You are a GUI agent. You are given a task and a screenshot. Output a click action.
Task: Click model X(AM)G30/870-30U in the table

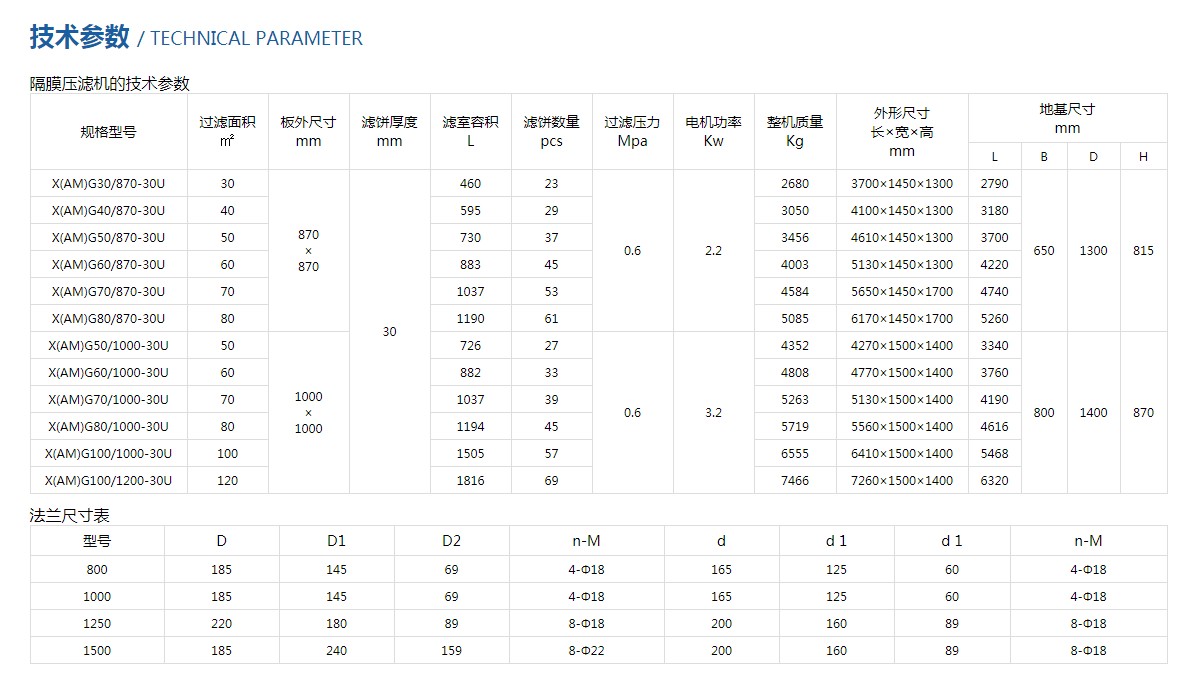coord(108,184)
